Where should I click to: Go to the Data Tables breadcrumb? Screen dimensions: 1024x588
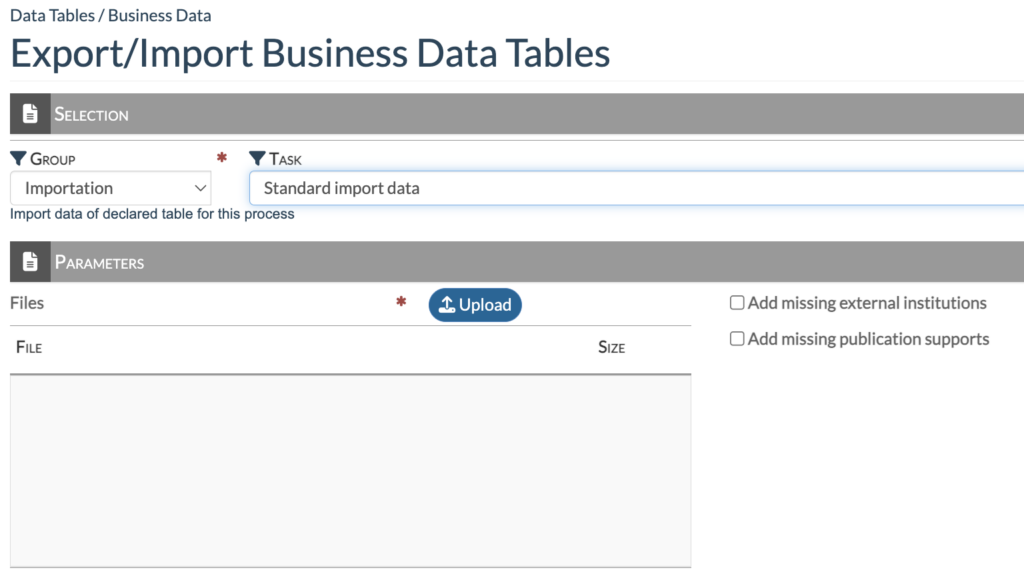(x=50, y=16)
